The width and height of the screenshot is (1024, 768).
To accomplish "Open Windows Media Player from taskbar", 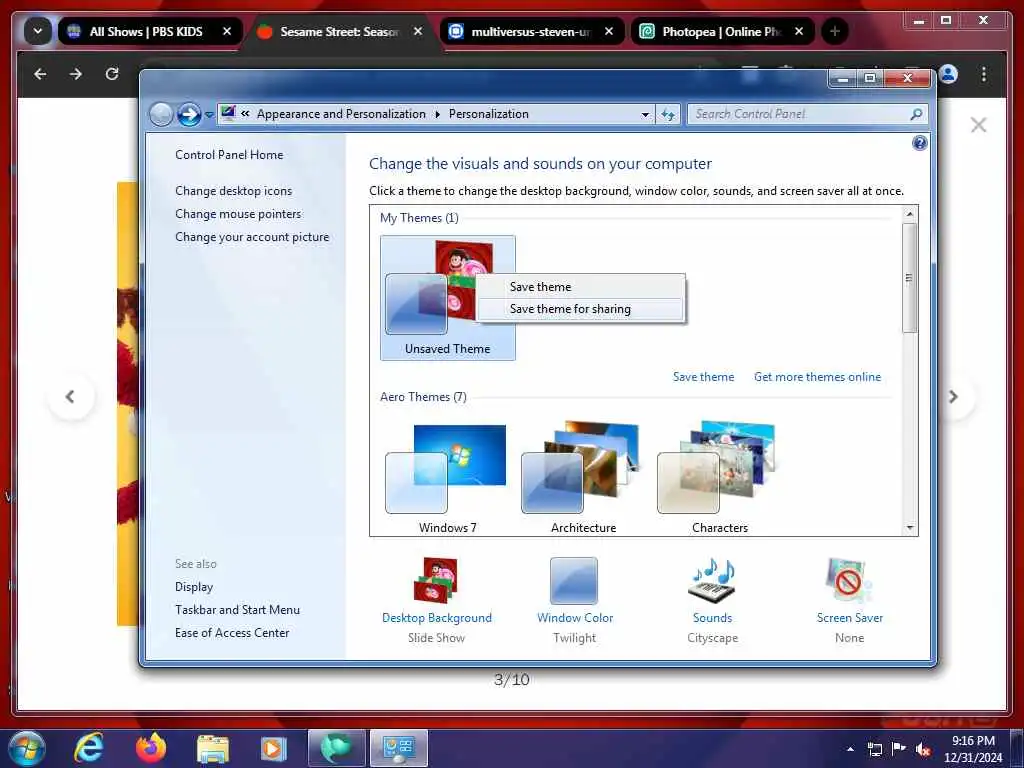I will pos(274,749).
